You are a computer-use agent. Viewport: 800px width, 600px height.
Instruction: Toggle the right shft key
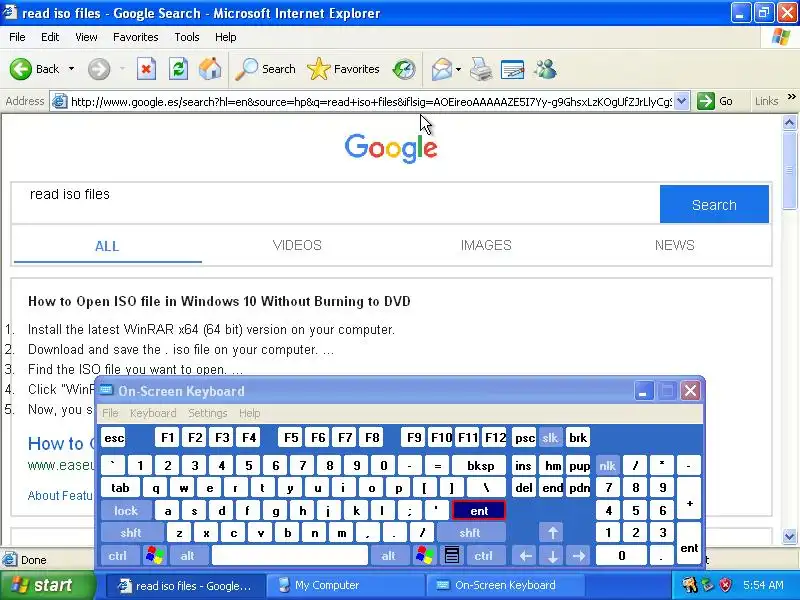470,533
